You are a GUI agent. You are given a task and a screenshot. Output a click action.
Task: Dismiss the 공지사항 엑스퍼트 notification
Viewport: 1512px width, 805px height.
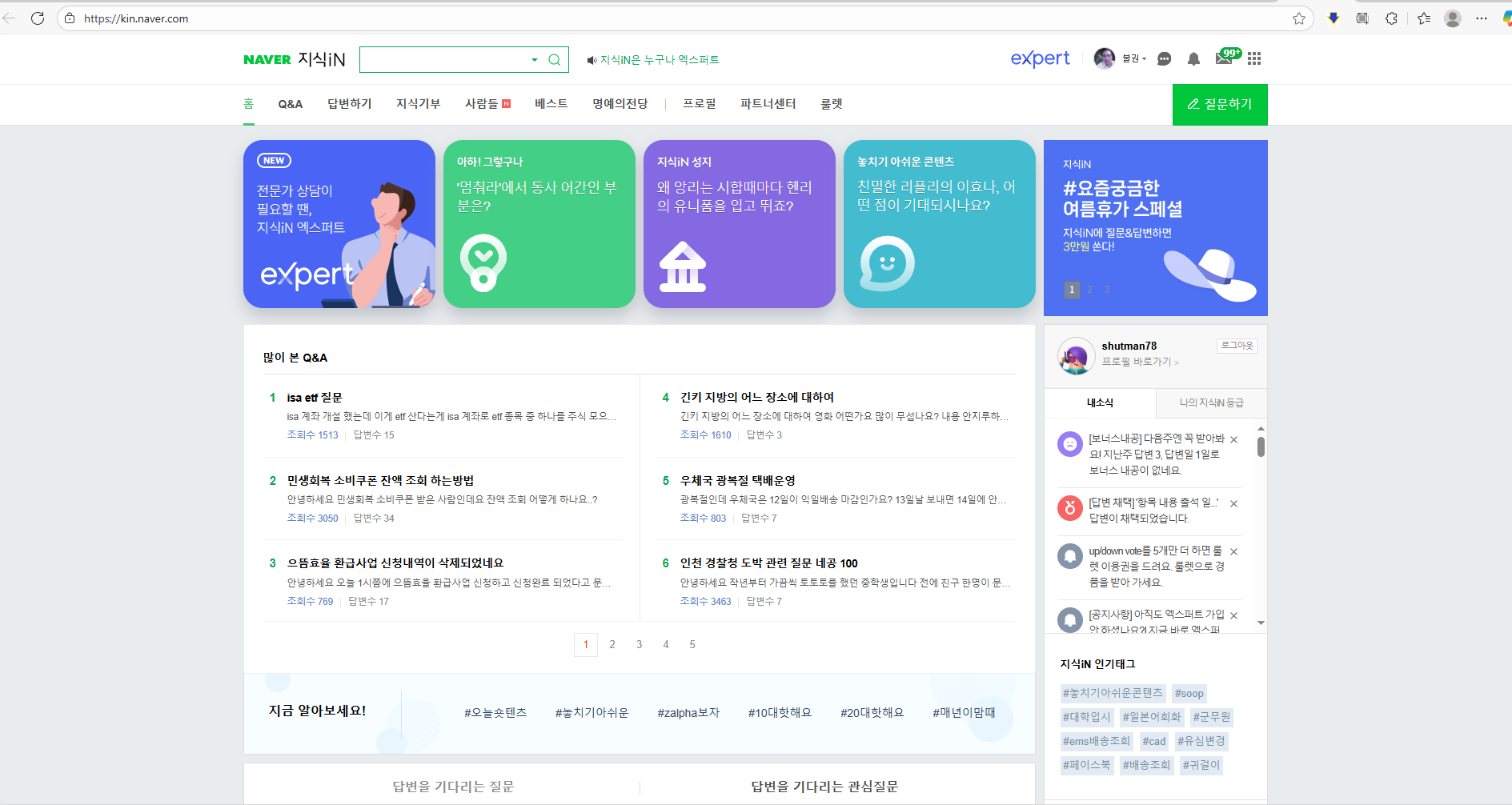pos(1233,615)
